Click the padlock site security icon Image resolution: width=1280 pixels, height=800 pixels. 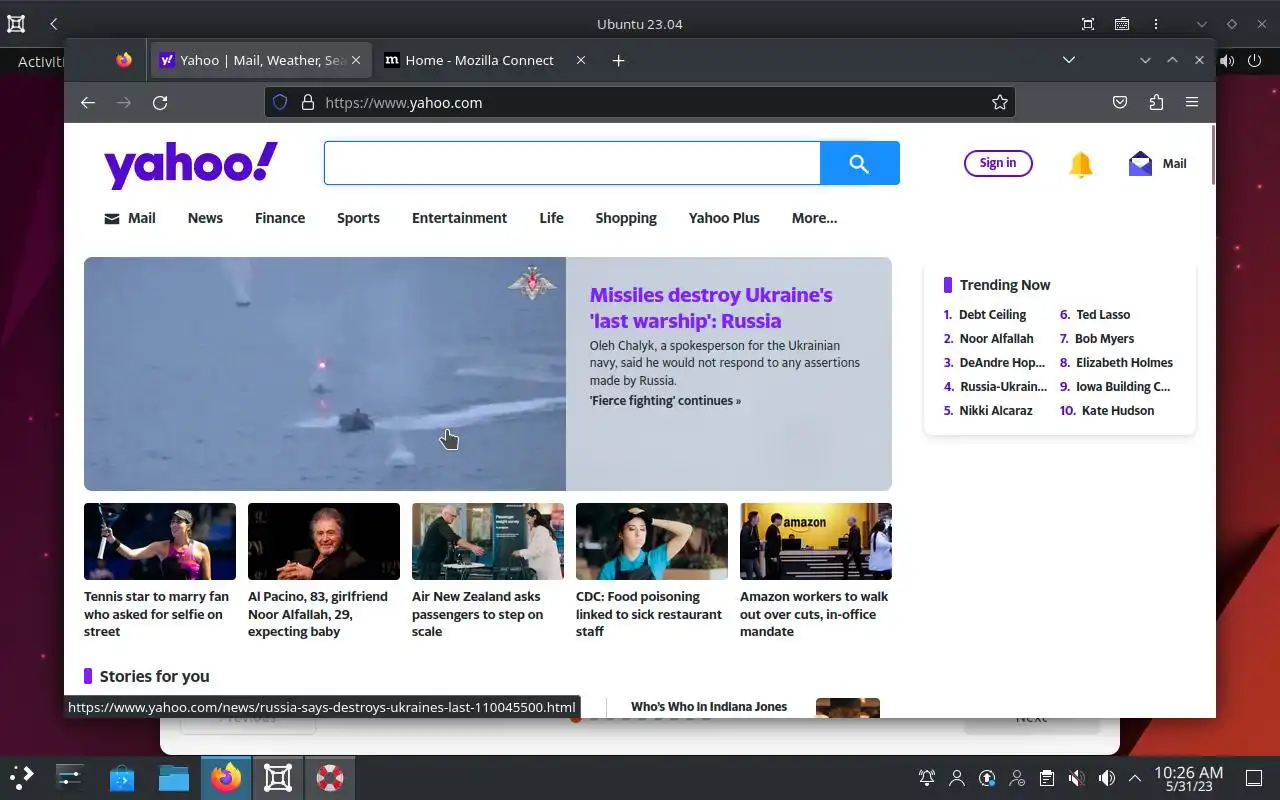(308, 102)
